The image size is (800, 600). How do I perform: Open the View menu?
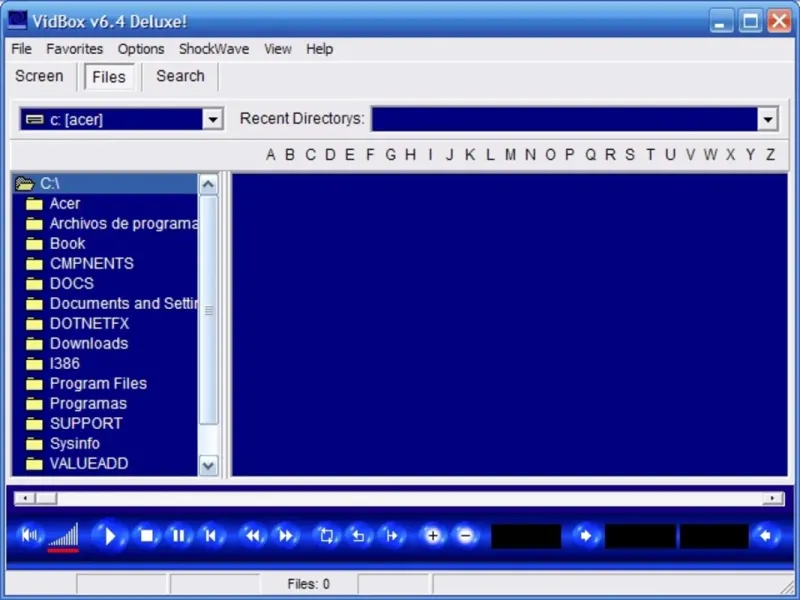click(x=278, y=49)
